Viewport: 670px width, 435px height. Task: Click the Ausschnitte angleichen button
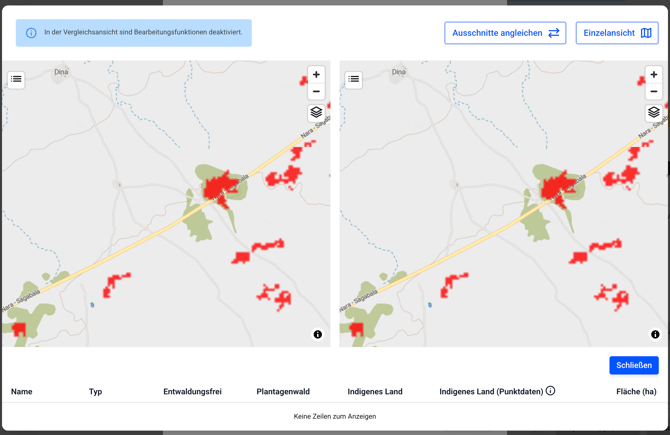[505, 33]
